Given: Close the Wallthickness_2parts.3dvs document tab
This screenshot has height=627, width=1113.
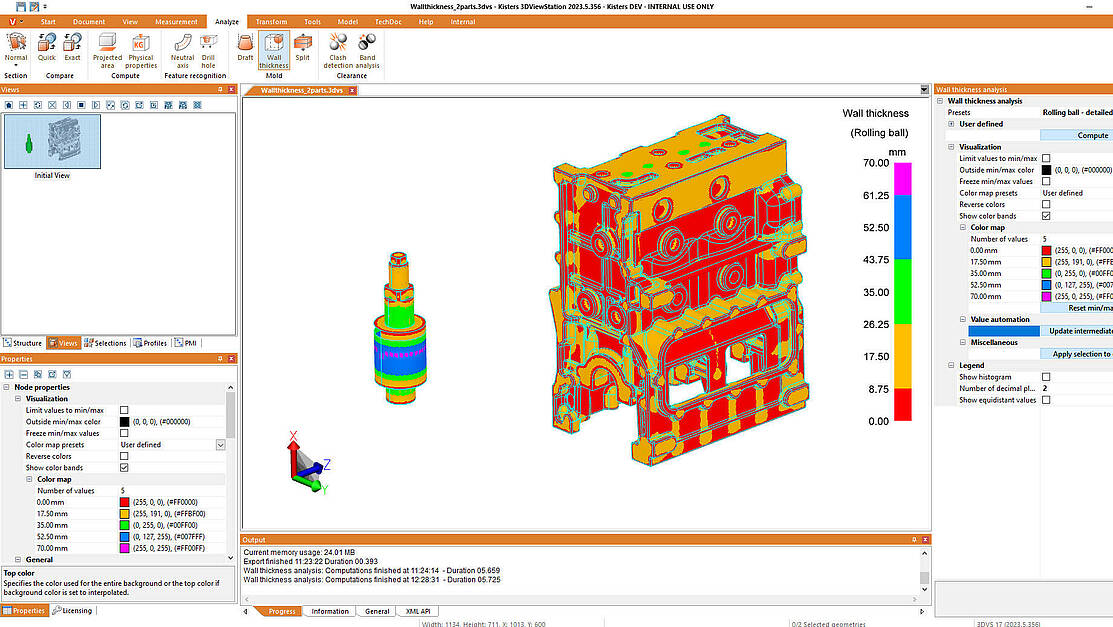Looking at the screenshot, I should pos(352,91).
